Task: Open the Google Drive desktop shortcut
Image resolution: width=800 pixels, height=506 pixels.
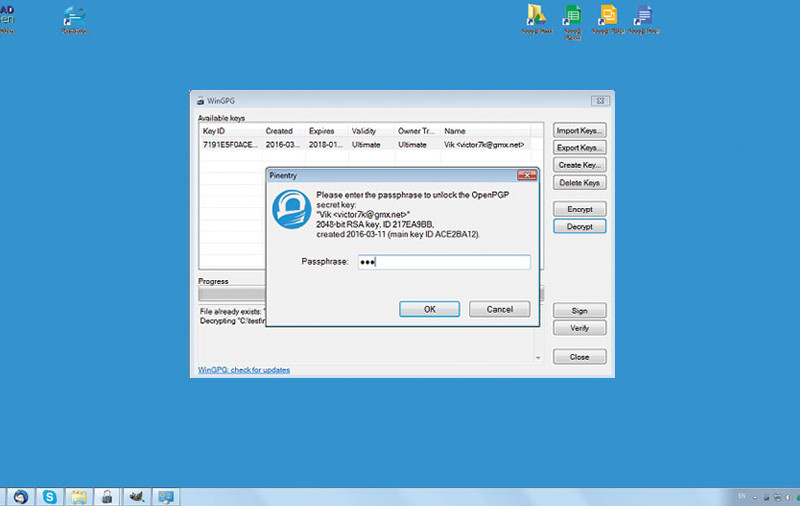Action: tap(537, 18)
